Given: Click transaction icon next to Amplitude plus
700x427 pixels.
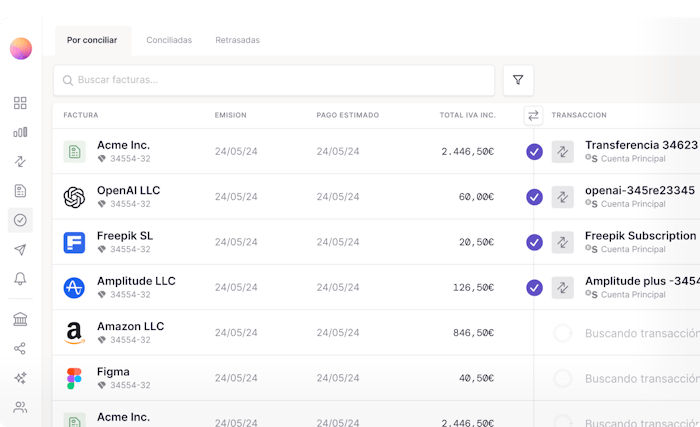Looking at the screenshot, I should 562,288.
